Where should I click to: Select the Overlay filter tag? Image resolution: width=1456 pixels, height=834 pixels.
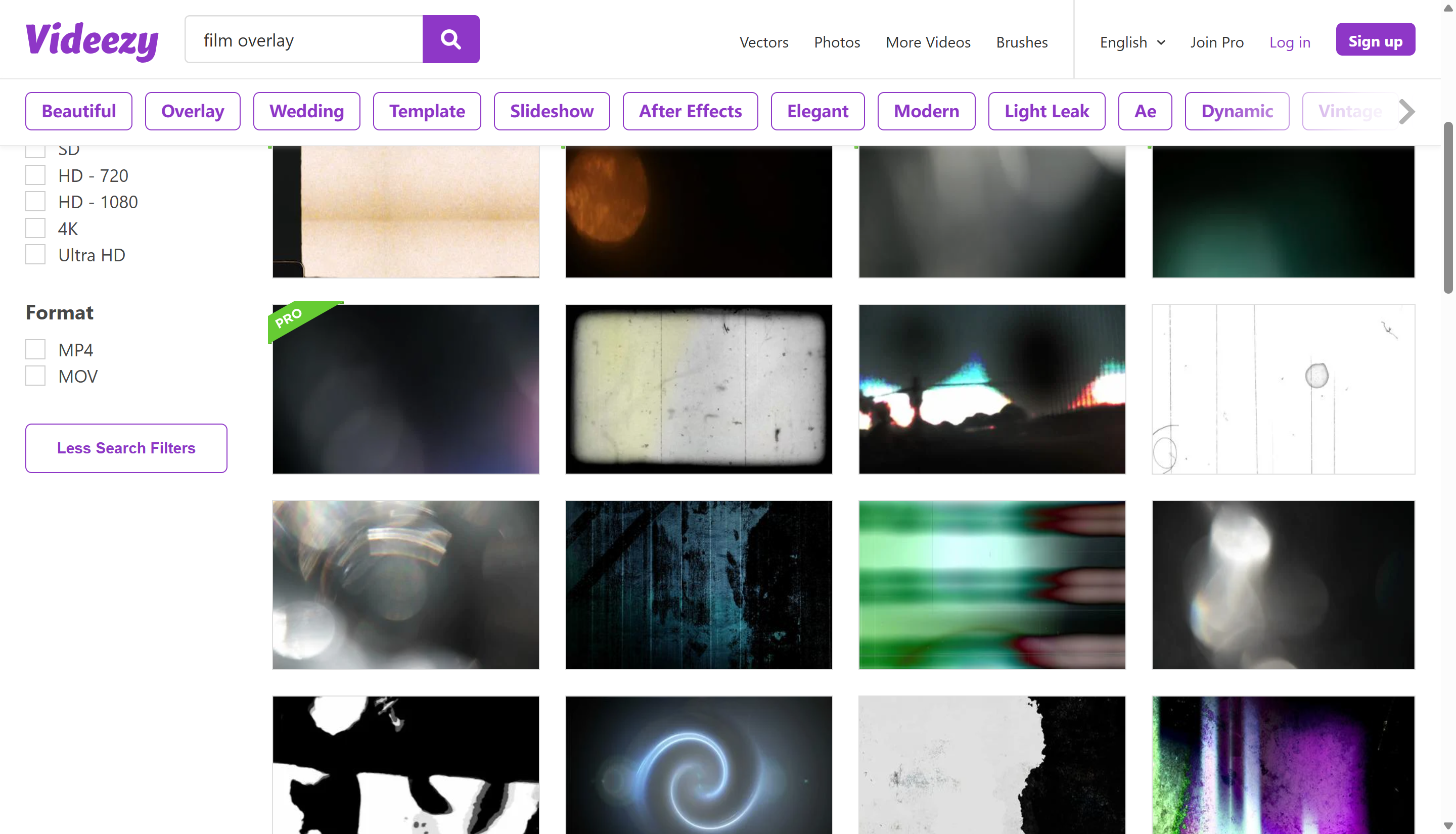point(193,111)
